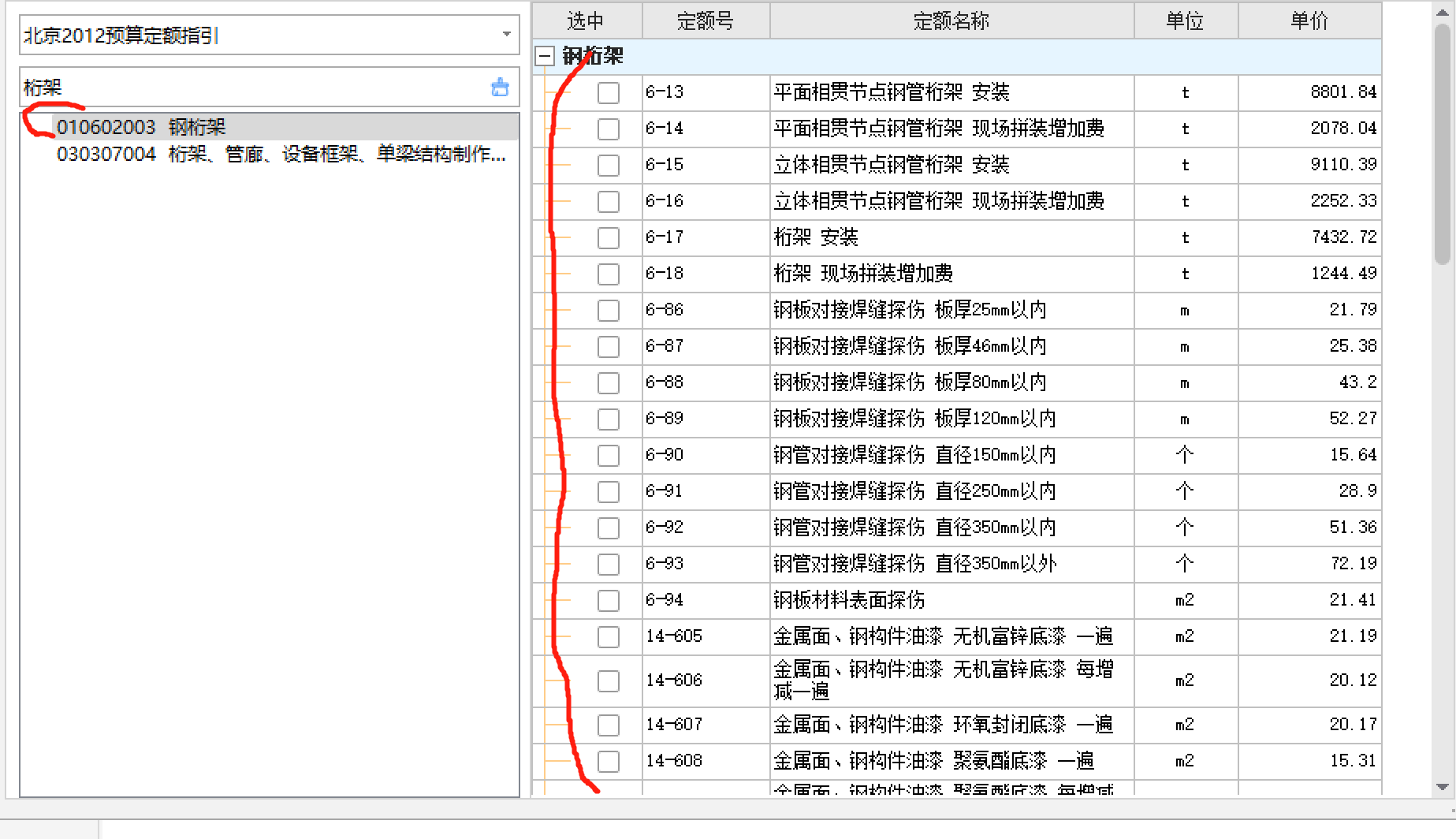
Task: Select cell 钢板对接焊缝探伤 板厚80mm以内
Action: (x=951, y=382)
